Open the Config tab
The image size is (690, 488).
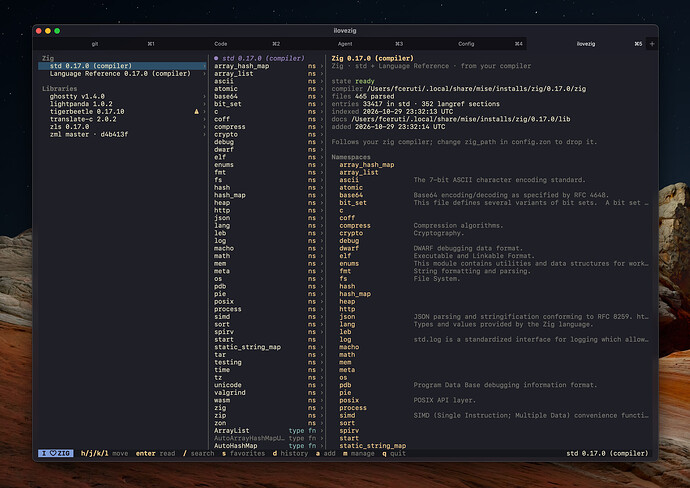tap(466, 44)
